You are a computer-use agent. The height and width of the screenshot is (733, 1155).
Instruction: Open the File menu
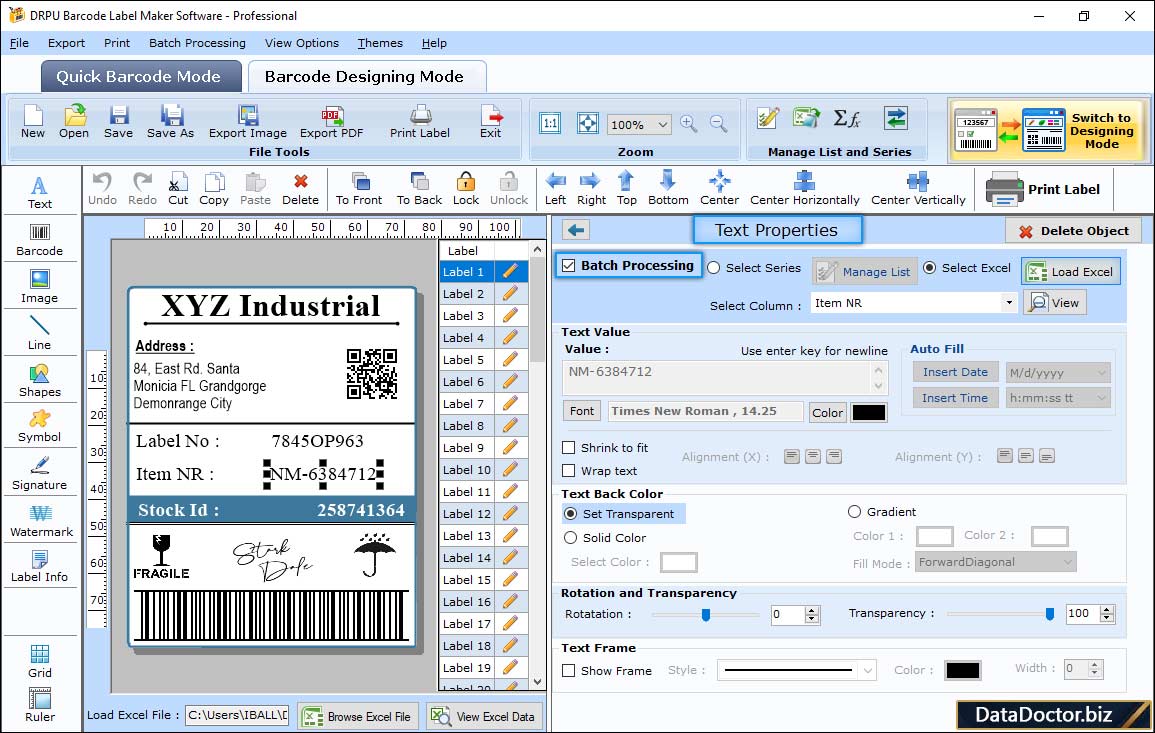19,43
